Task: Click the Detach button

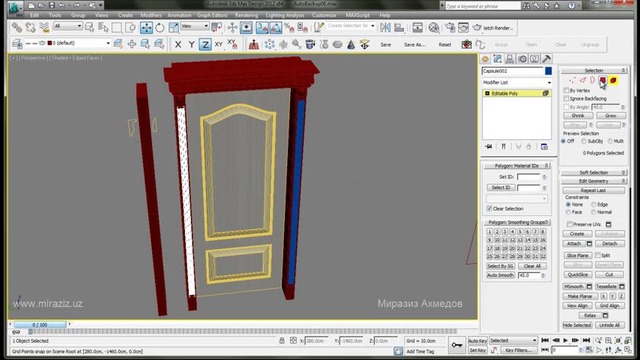Action: pos(609,244)
